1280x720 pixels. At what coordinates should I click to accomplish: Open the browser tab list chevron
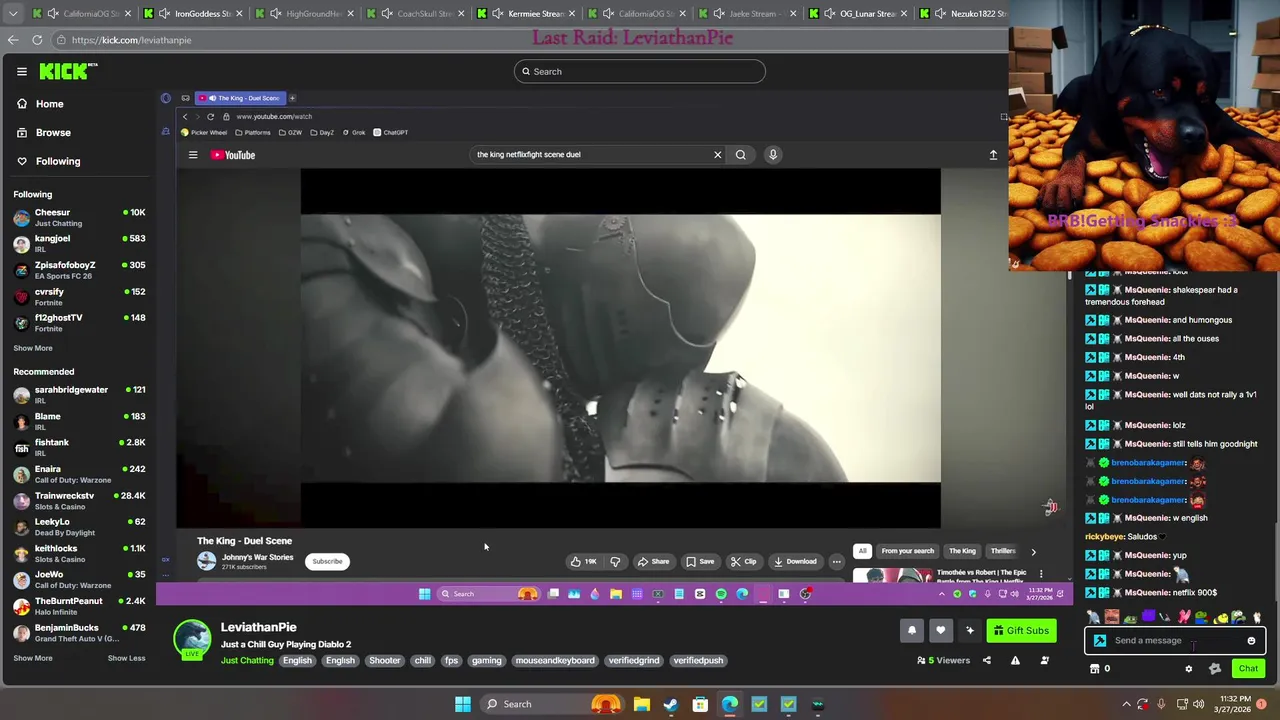tap(11, 13)
